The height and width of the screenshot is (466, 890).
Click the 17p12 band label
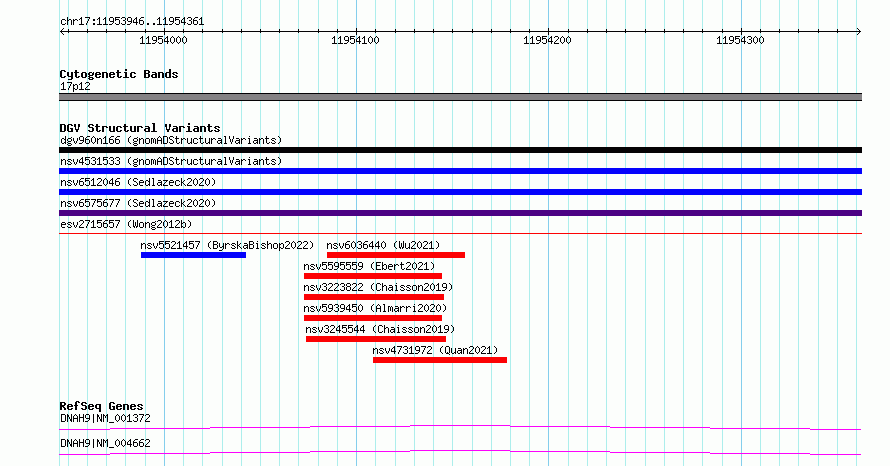[75, 86]
